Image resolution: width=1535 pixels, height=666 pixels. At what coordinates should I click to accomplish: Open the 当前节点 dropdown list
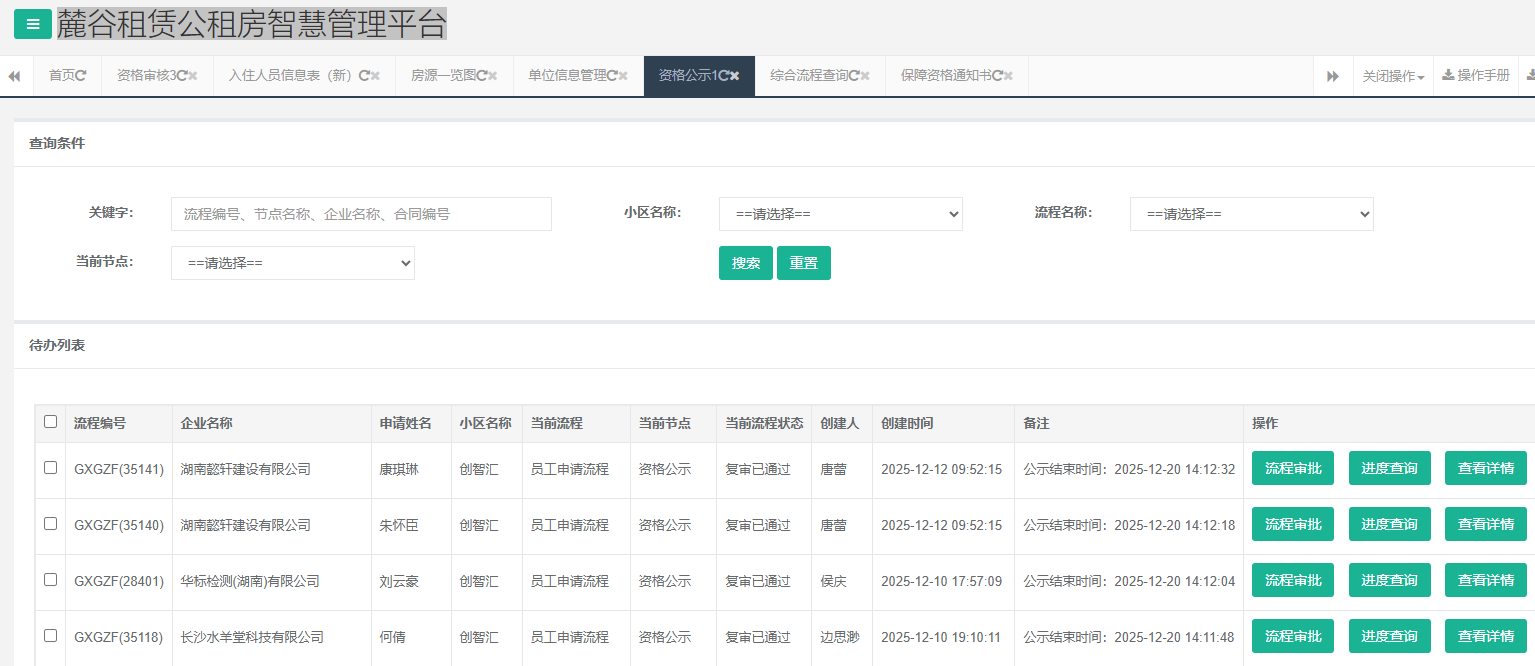[292, 263]
